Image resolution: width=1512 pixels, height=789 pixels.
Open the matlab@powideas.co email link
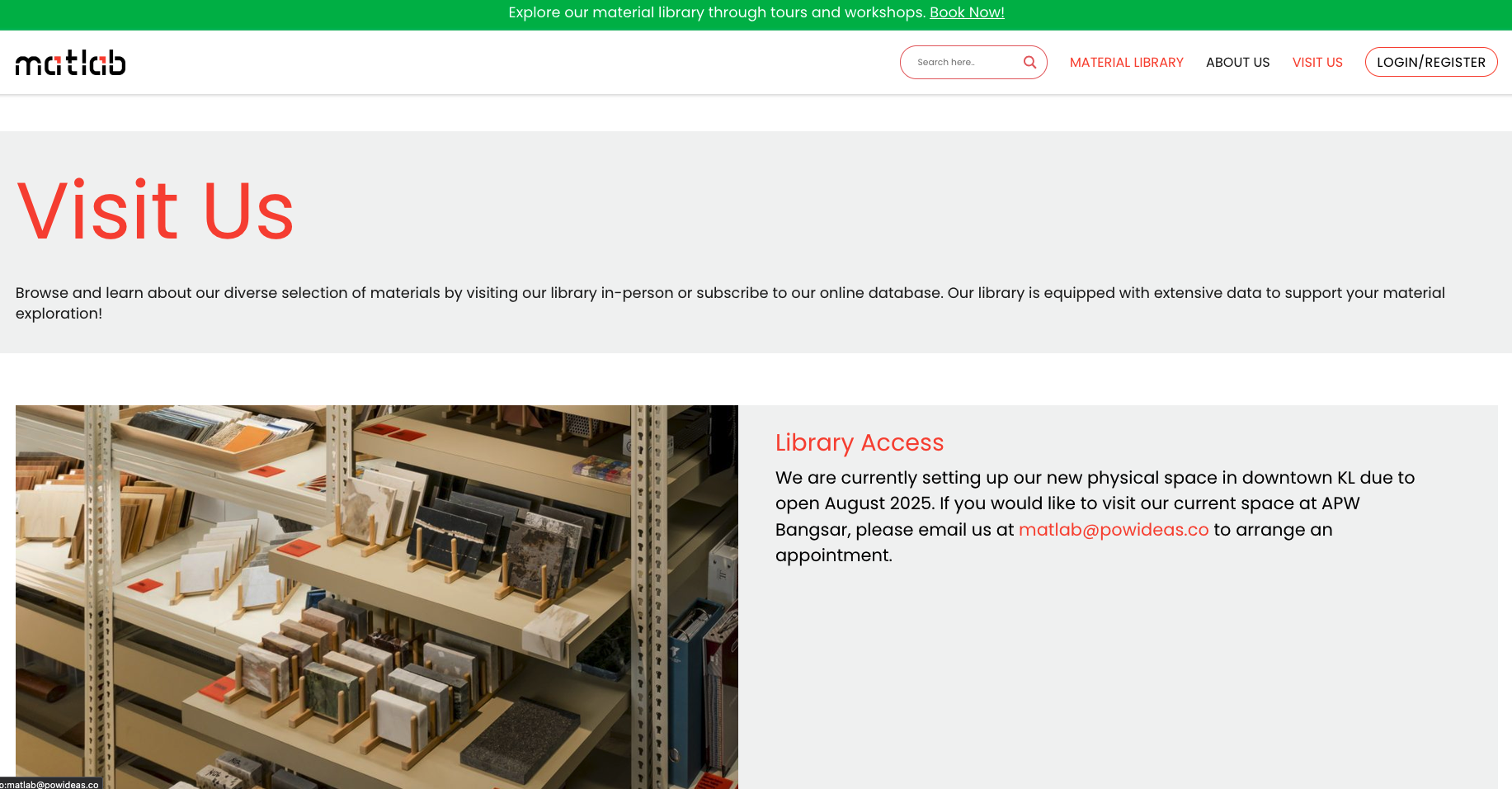tap(1114, 530)
